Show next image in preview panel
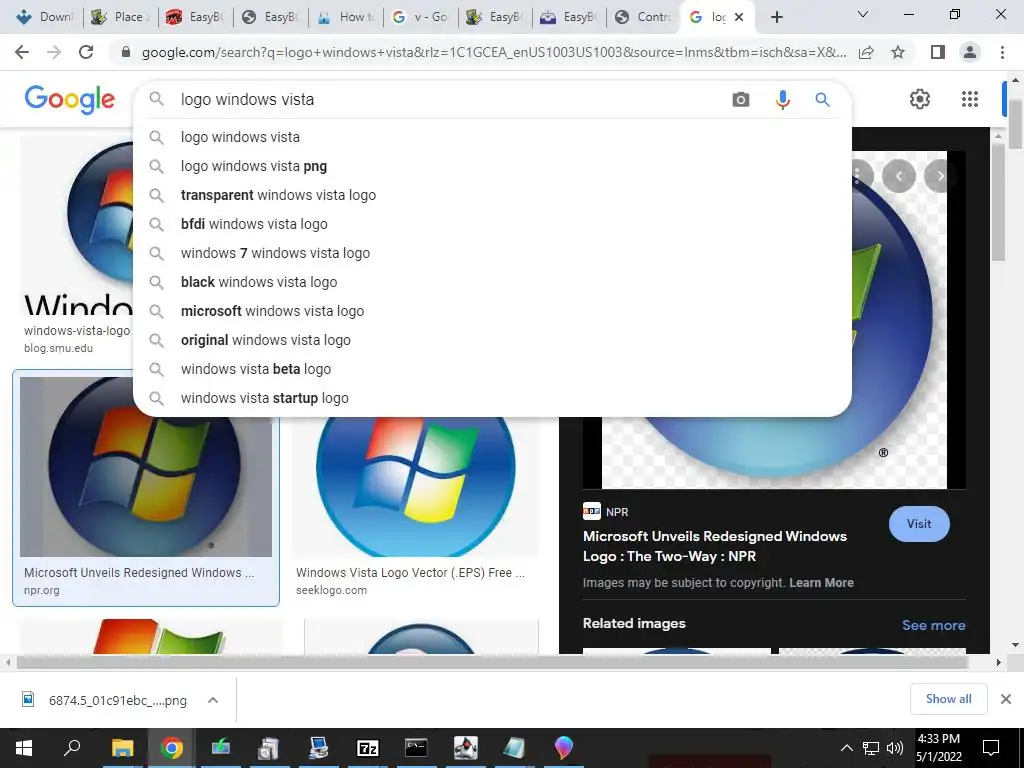 click(940, 176)
